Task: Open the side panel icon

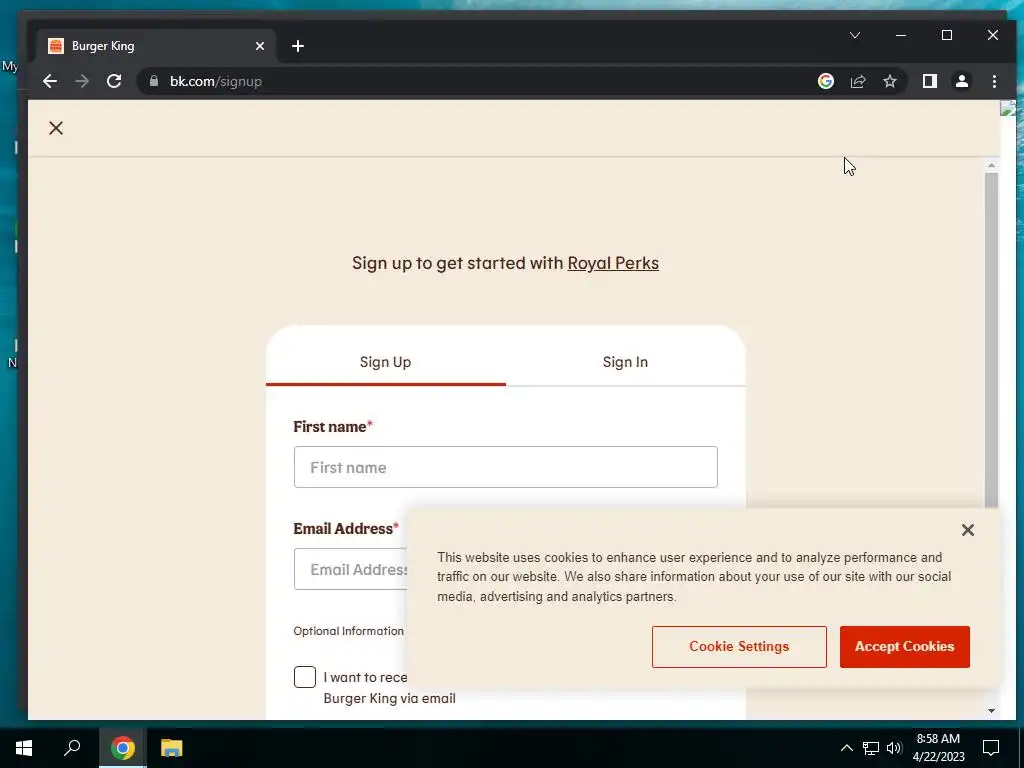Action: pos(929,81)
